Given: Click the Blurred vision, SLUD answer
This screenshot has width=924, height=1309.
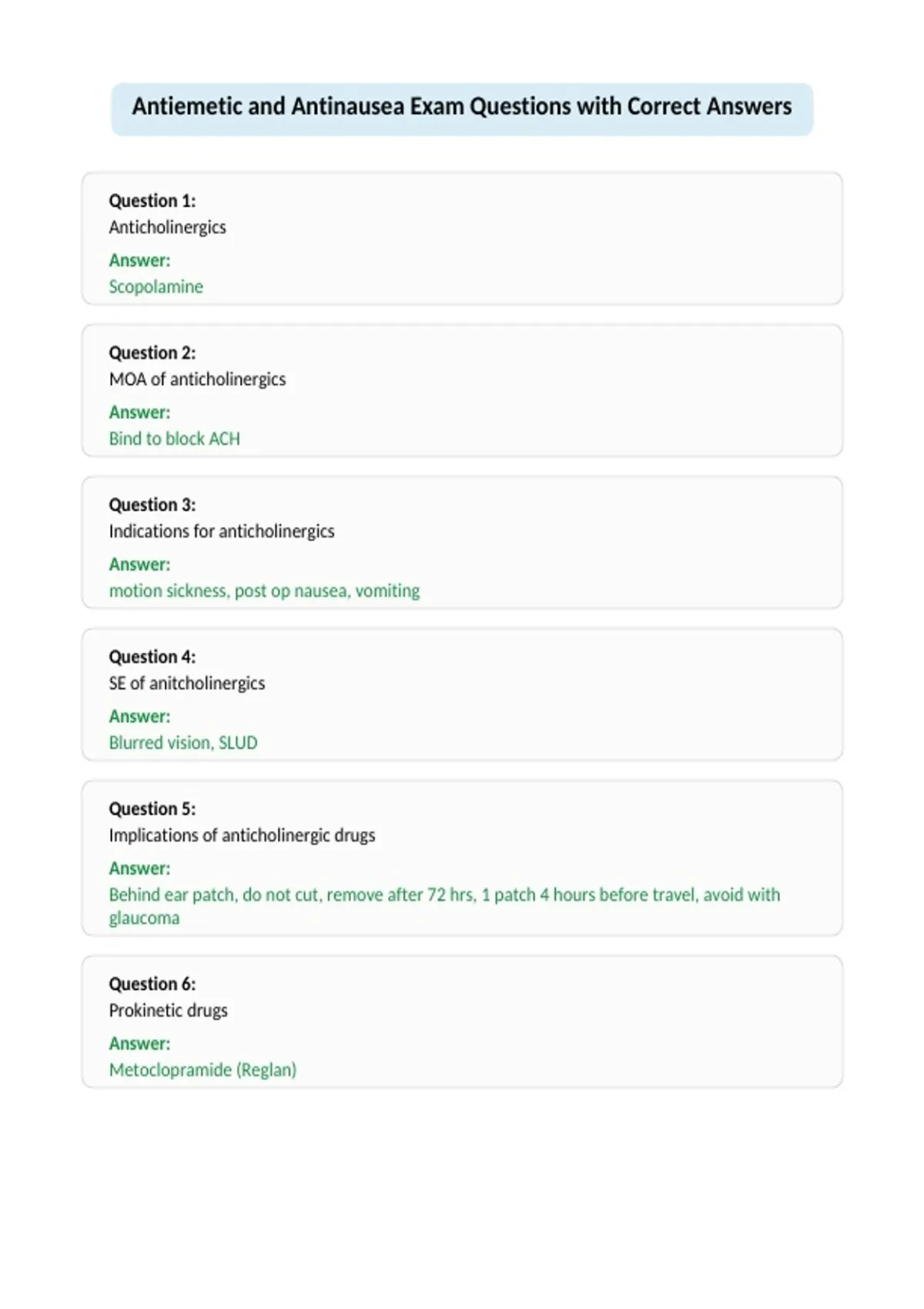Looking at the screenshot, I should click(x=183, y=742).
